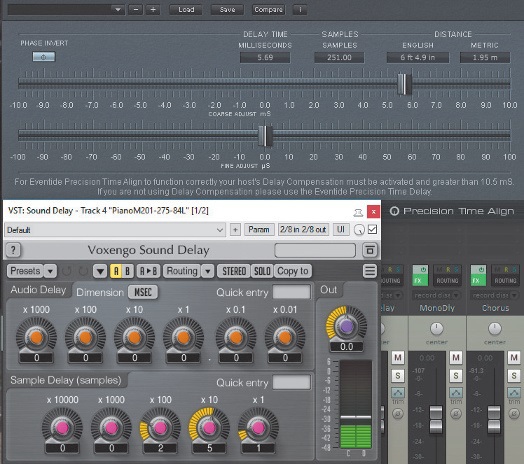Solo the MonoDly track
The image size is (524, 464).
pos(456,376)
